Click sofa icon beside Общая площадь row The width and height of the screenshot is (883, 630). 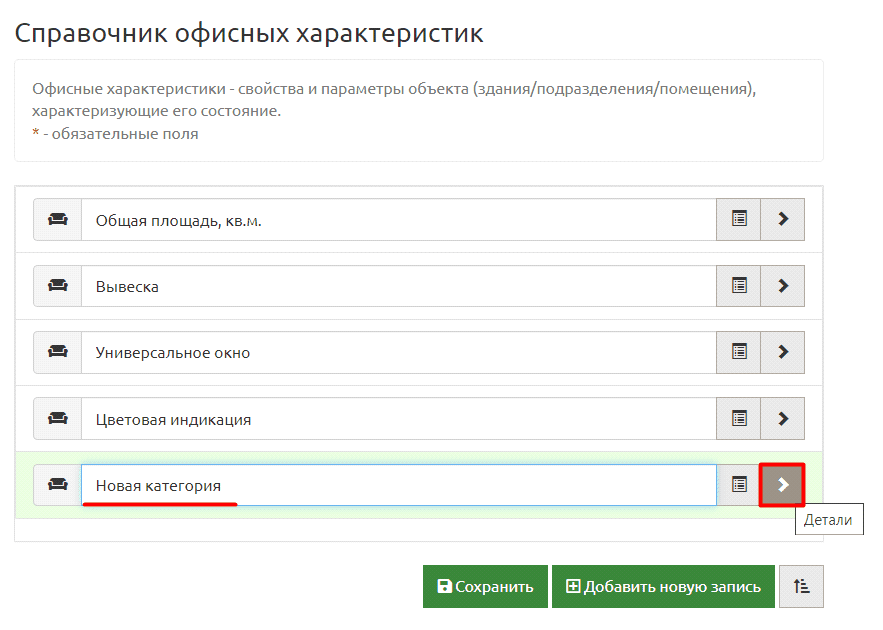[57, 220]
